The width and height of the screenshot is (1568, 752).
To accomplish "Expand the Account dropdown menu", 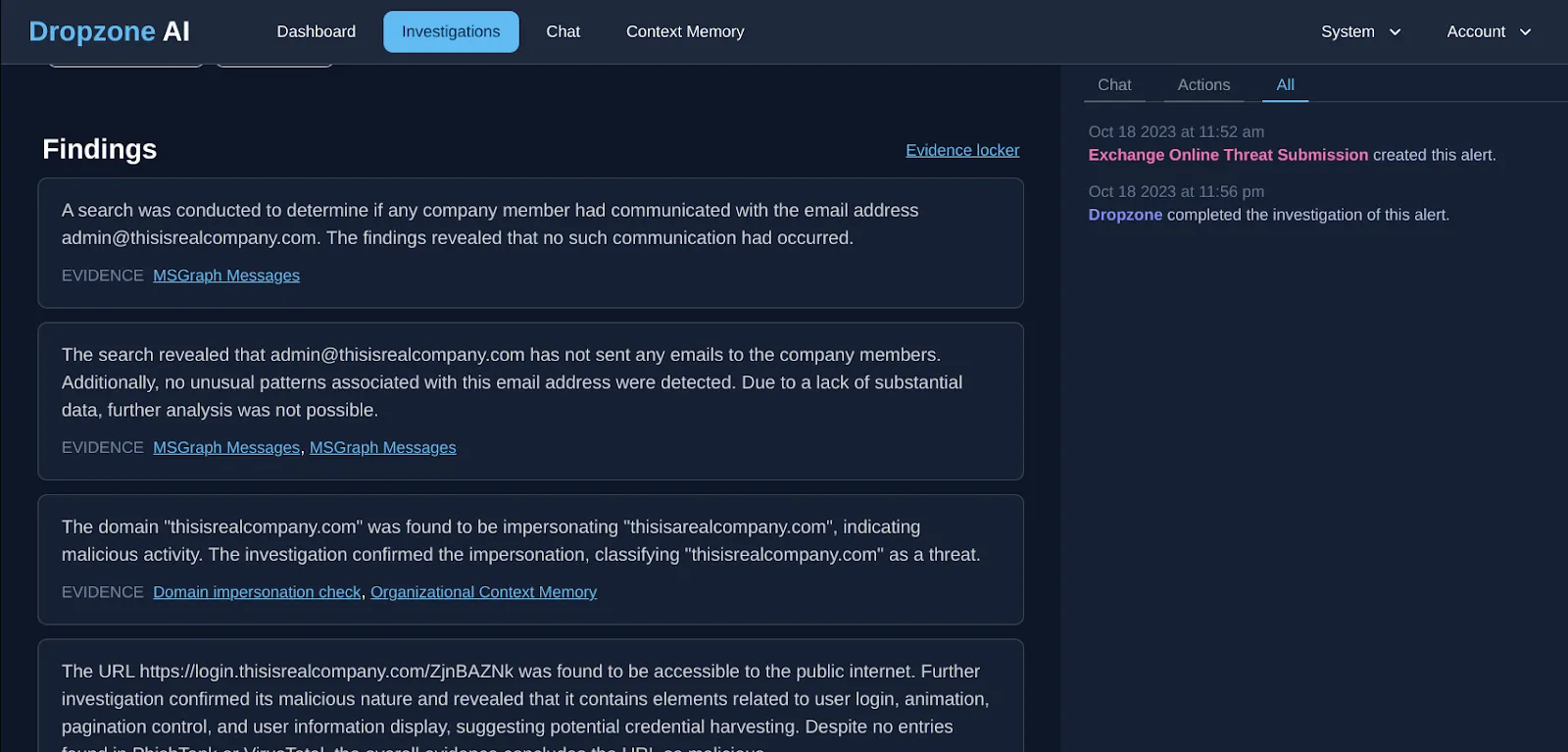I will pos(1488,30).
